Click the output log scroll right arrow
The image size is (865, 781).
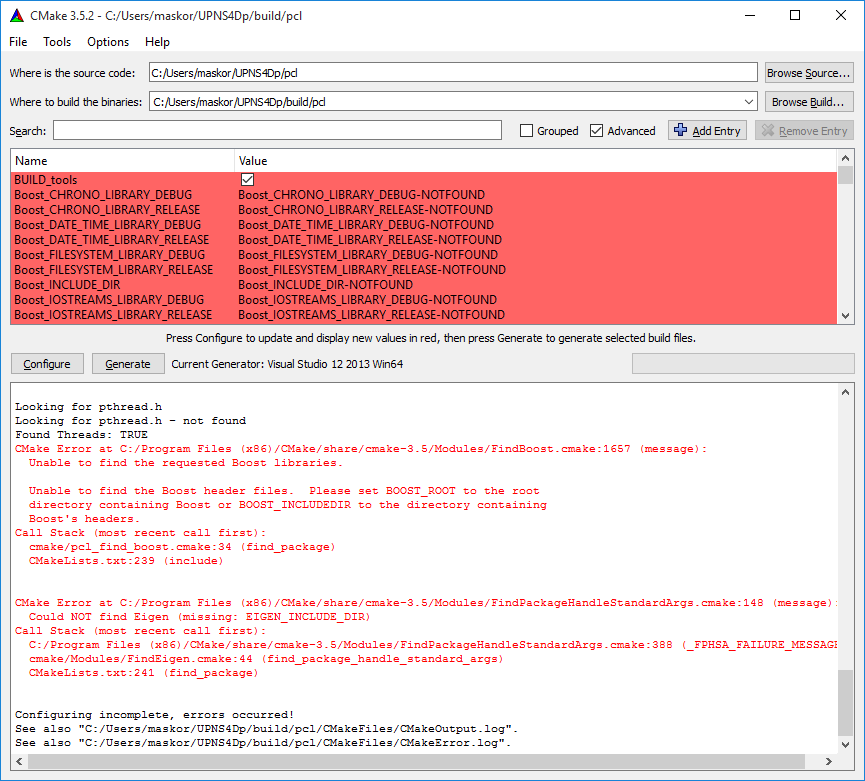click(829, 762)
